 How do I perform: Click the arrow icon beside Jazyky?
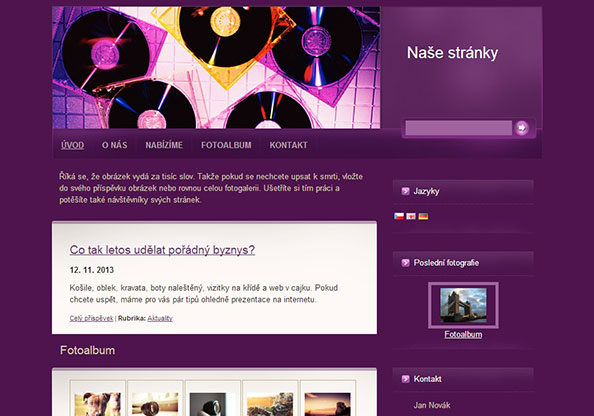[x=405, y=191]
